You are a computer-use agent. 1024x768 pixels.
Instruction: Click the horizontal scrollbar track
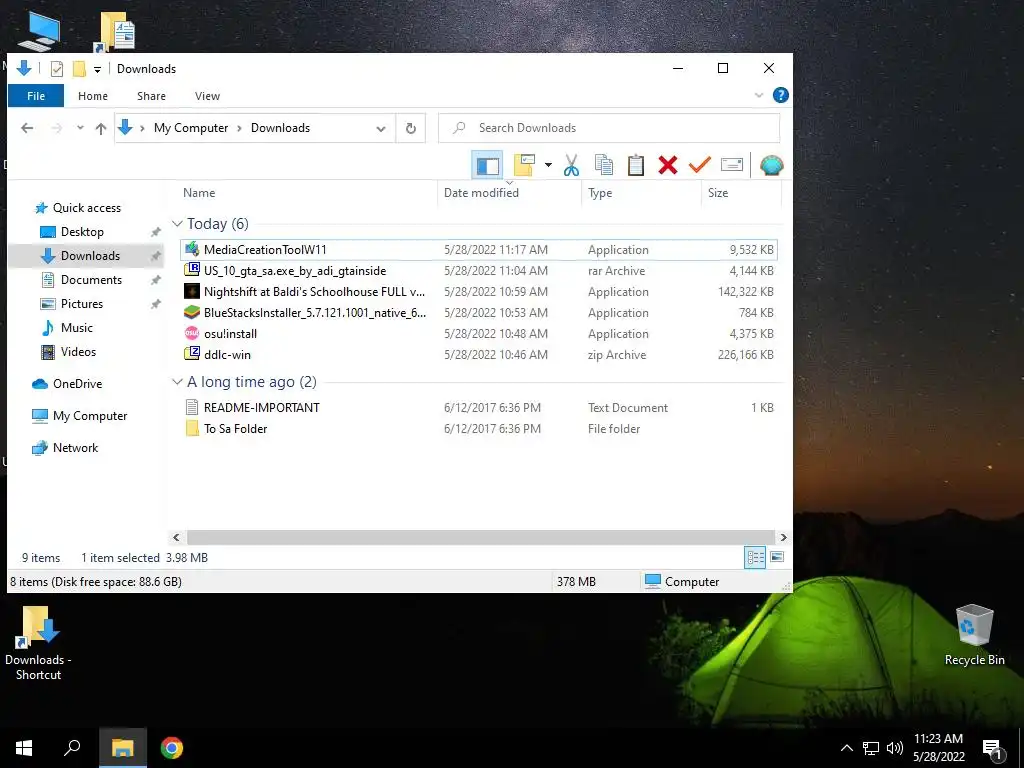(480, 537)
